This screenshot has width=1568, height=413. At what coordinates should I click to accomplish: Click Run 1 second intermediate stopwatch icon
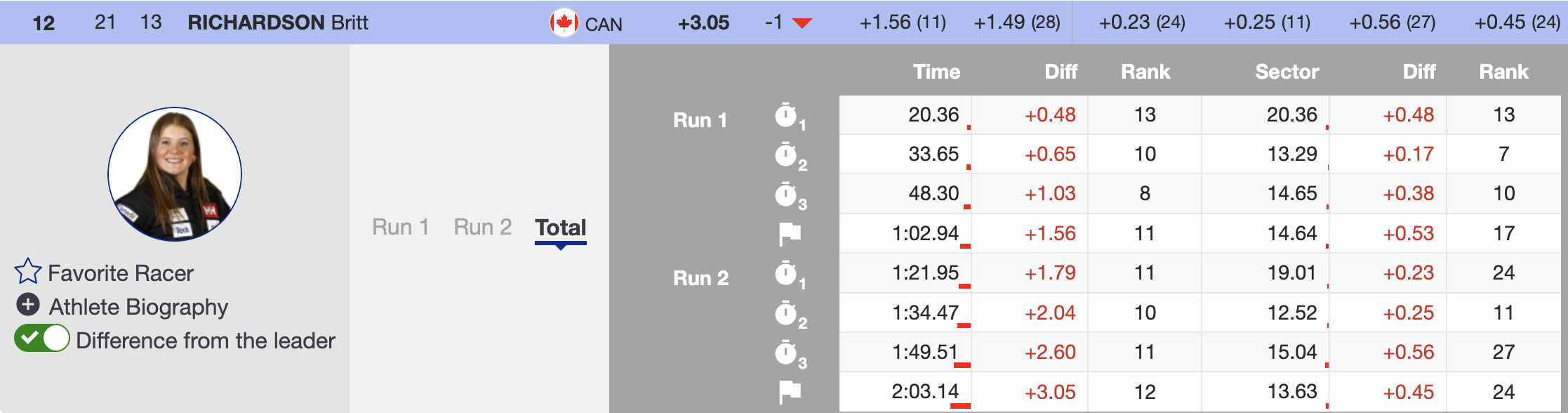point(787,155)
